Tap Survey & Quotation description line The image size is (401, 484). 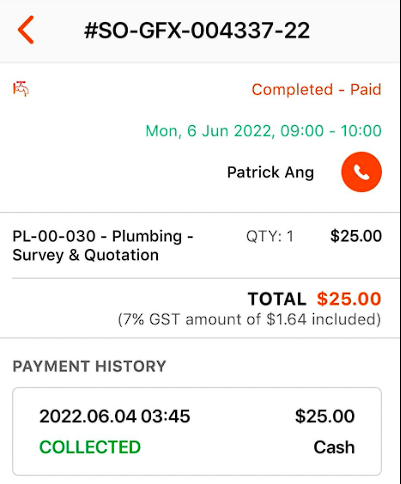click(85, 255)
